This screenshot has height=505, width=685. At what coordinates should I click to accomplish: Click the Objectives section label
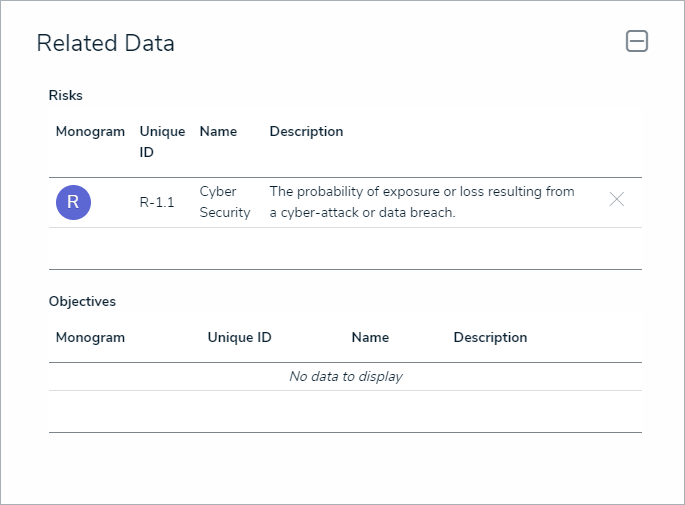click(x=82, y=301)
